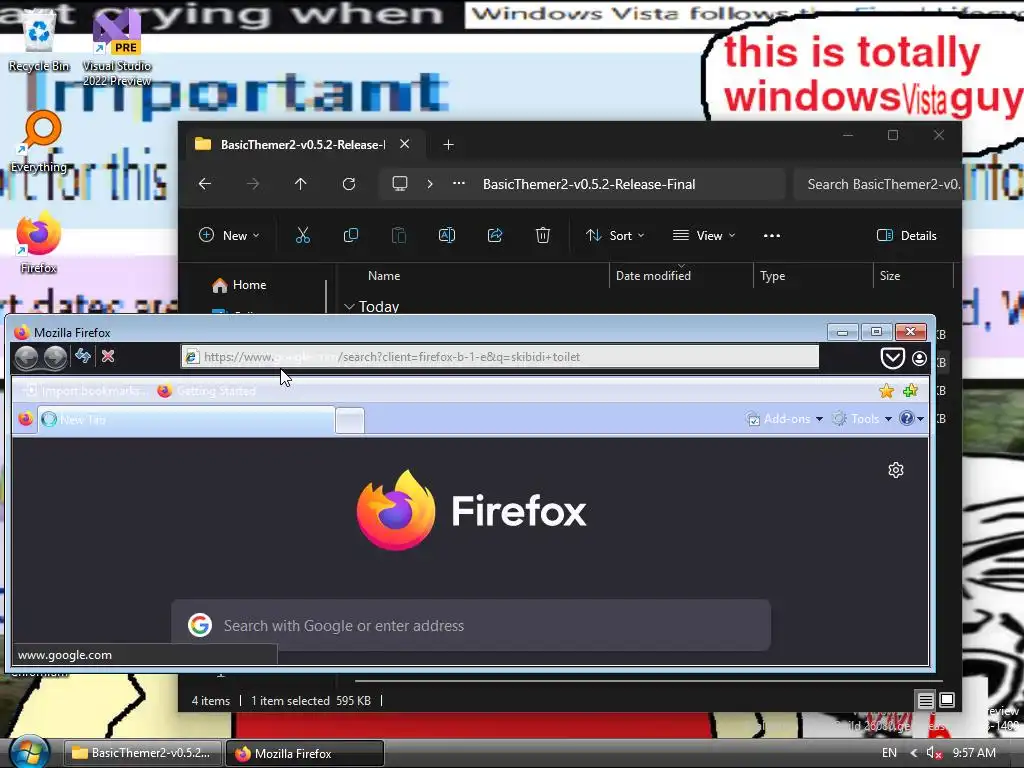Click the Paste icon in File Explorer toolbar
Screen dimensions: 1024x768
tap(398, 235)
